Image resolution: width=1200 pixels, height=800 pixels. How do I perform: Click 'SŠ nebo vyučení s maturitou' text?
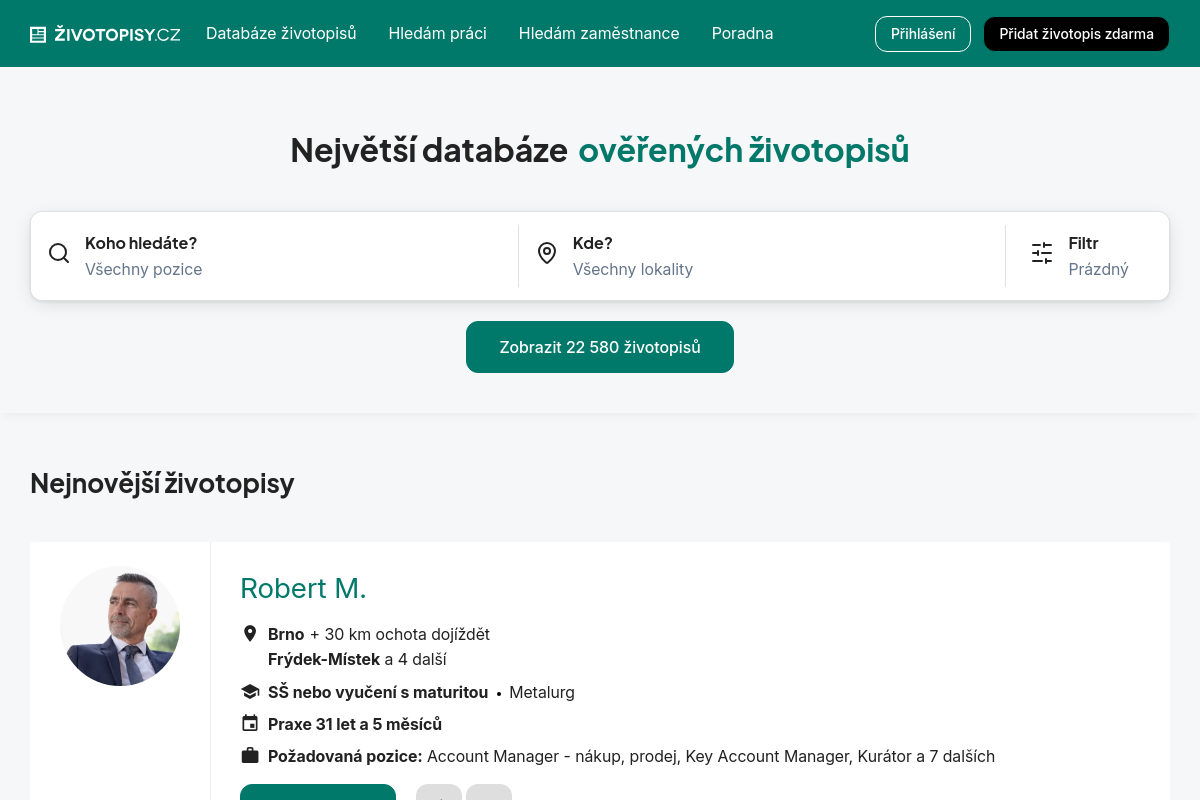[x=378, y=692]
